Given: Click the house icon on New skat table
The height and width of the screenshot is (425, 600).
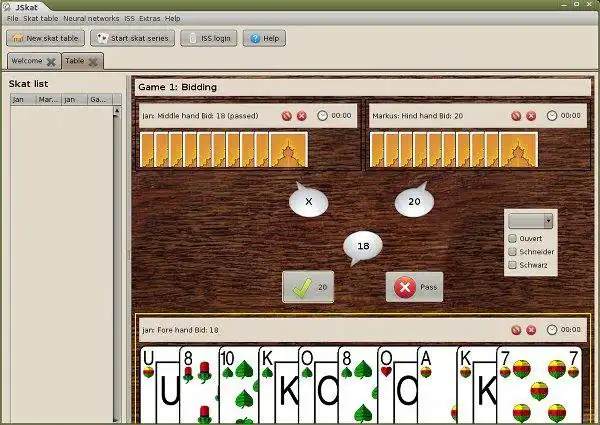Looking at the screenshot, I should pos(18,38).
